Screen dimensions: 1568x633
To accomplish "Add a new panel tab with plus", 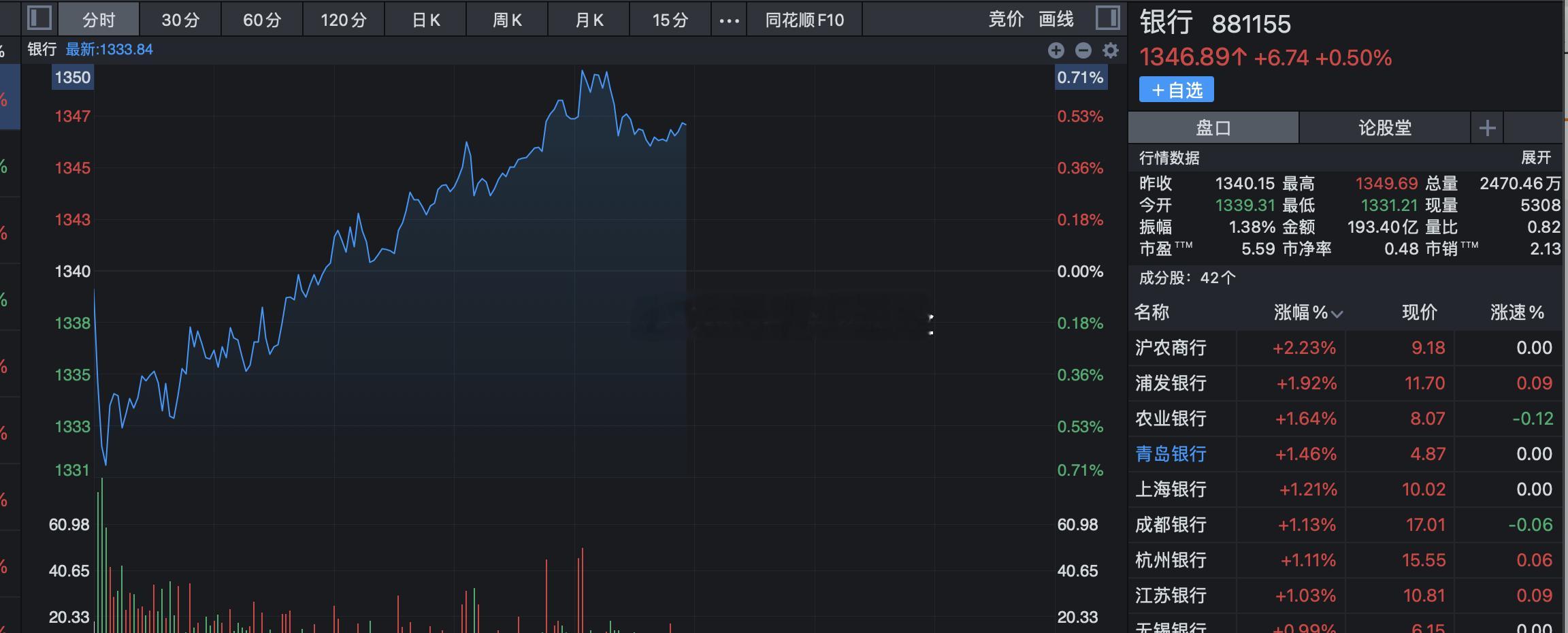I will click(x=1487, y=127).
